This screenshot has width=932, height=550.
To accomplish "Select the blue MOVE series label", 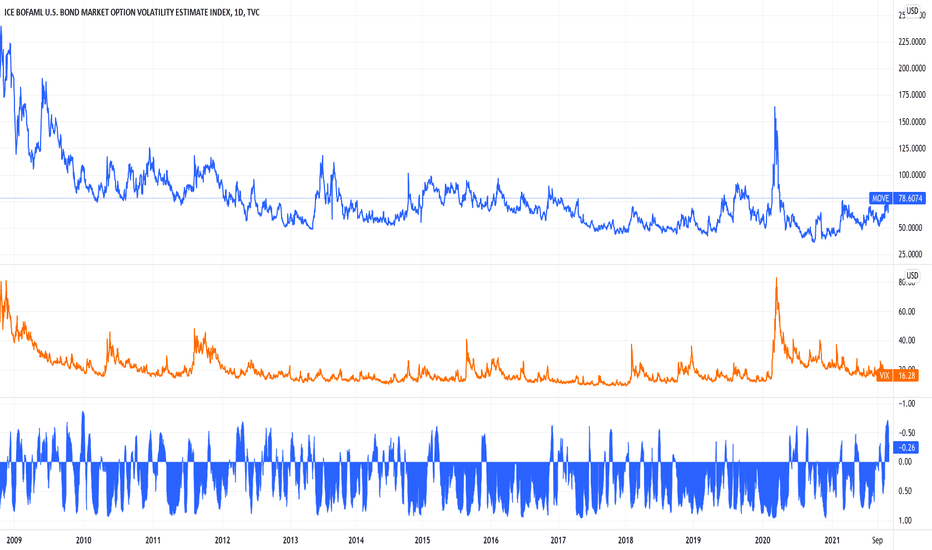I will coord(881,198).
